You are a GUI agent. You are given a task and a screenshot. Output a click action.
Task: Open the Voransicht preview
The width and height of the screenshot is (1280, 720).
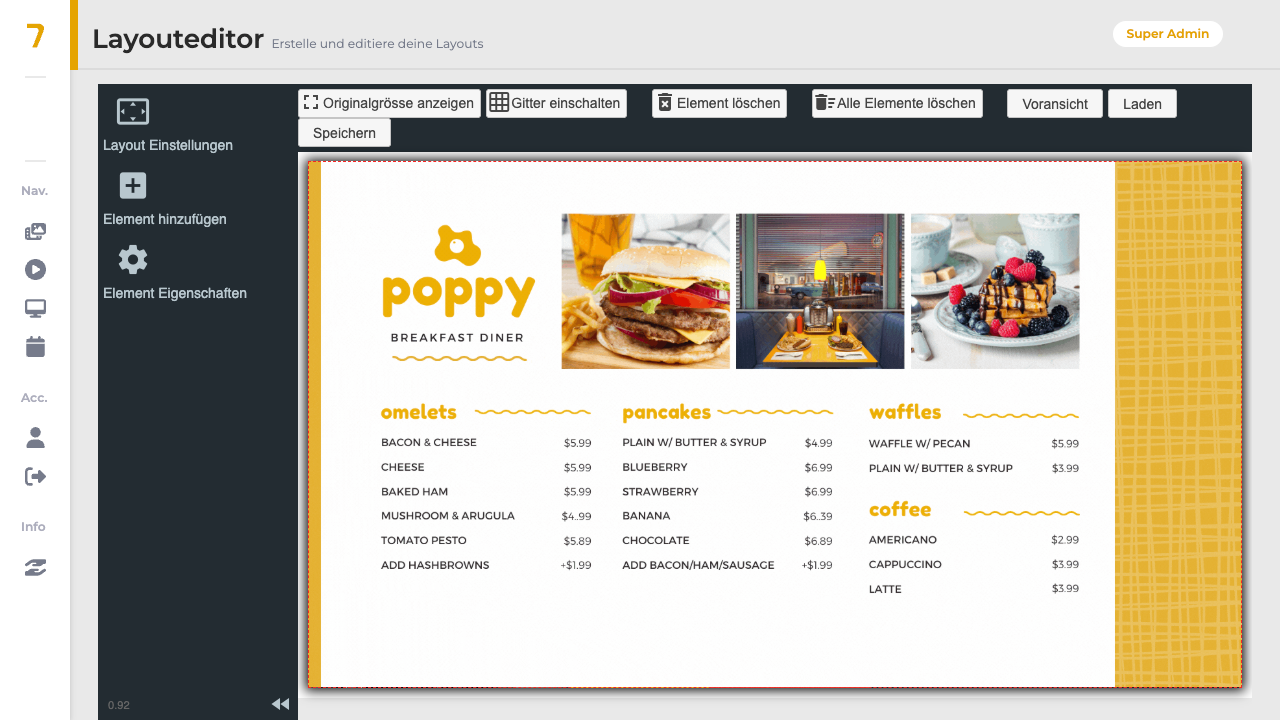(x=1055, y=104)
